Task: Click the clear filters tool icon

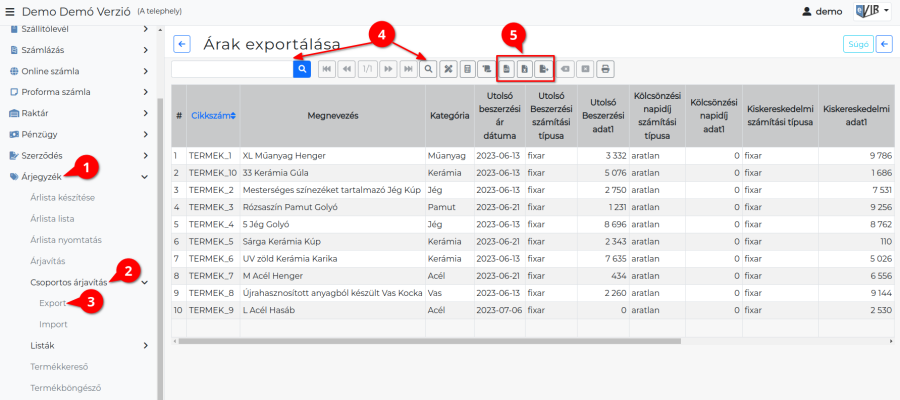Action: [x=448, y=69]
